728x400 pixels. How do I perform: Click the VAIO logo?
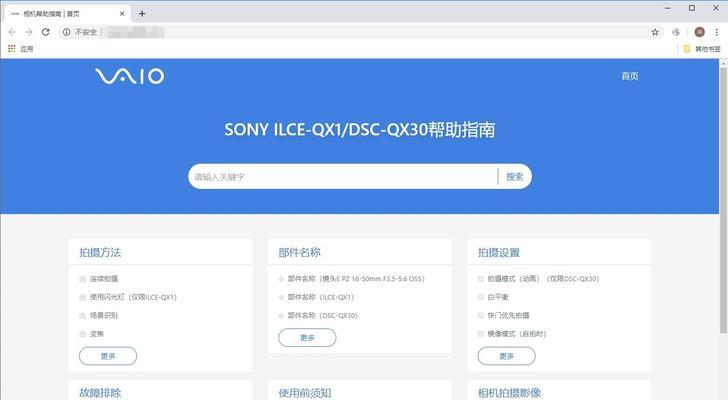pyautogui.click(x=130, y=76)
